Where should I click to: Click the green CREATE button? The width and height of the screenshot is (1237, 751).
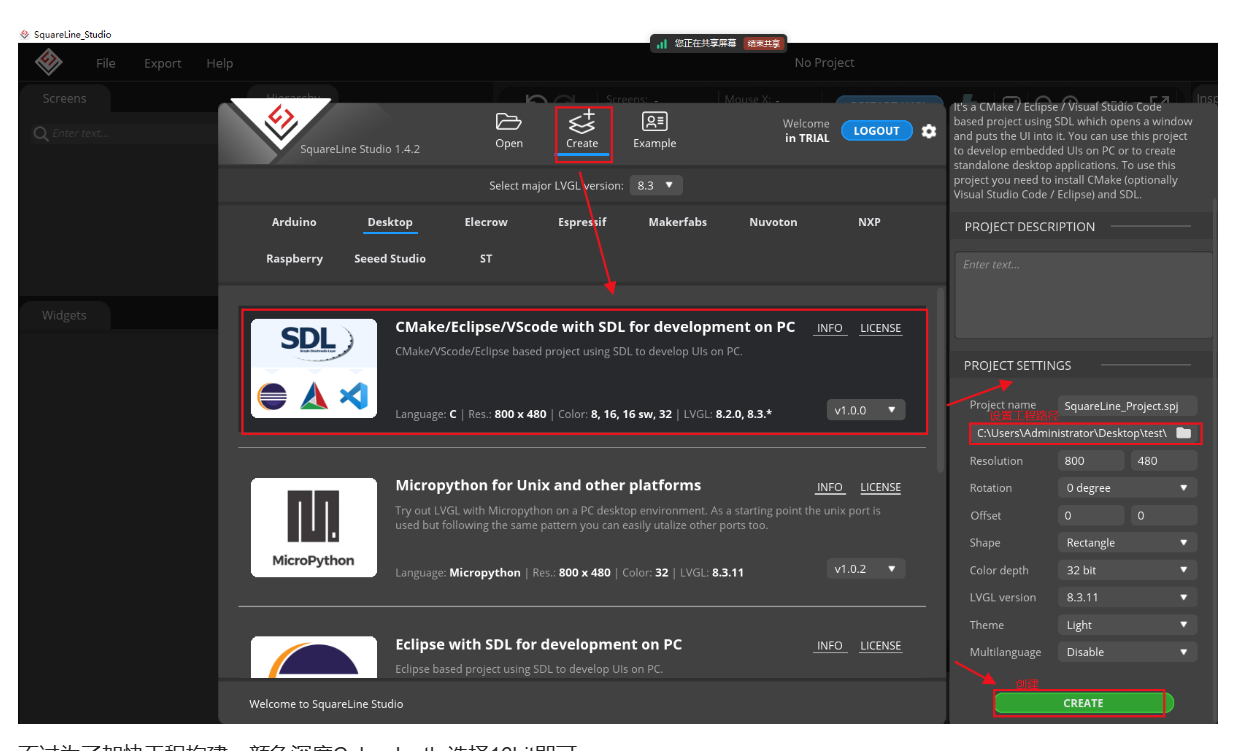point(1083,703)
